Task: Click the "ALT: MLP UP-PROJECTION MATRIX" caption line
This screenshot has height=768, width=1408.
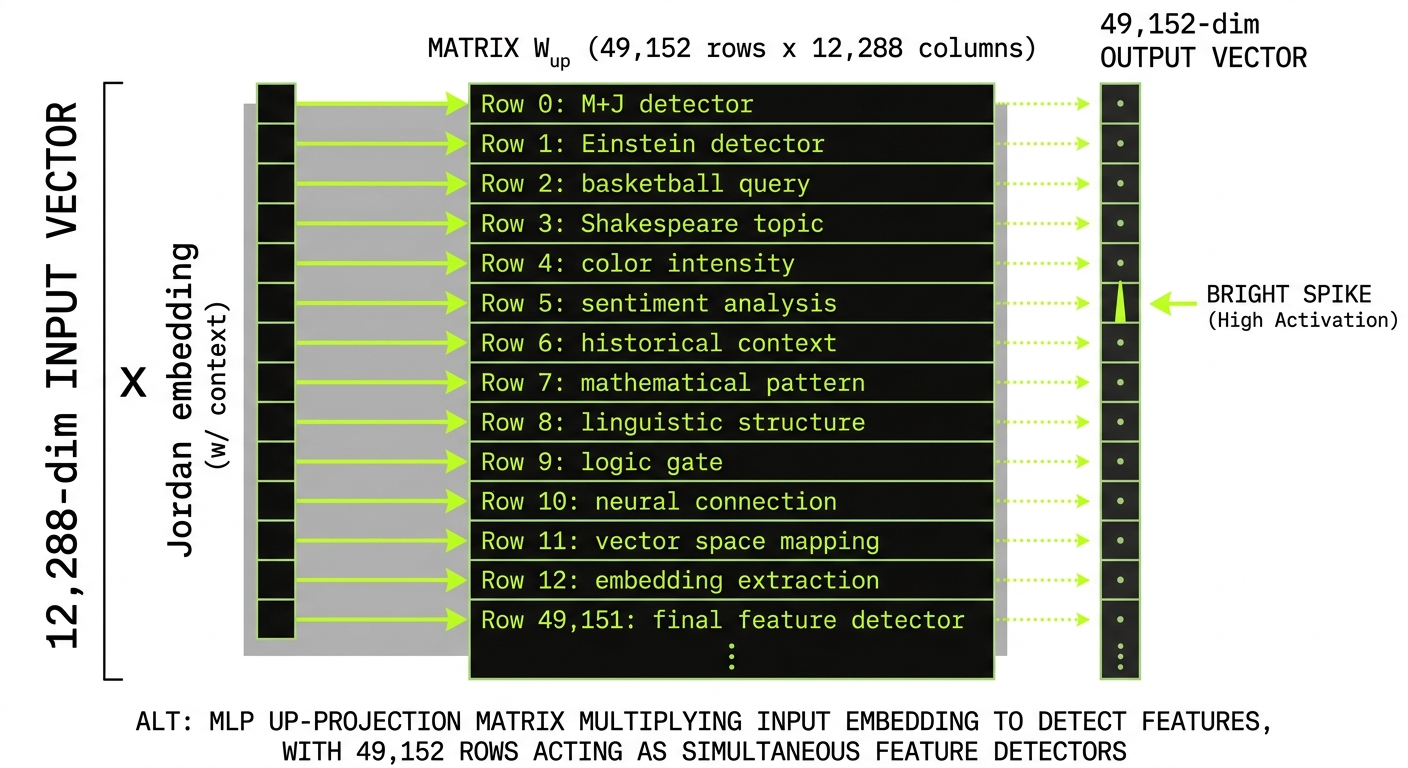Action: 703,721
